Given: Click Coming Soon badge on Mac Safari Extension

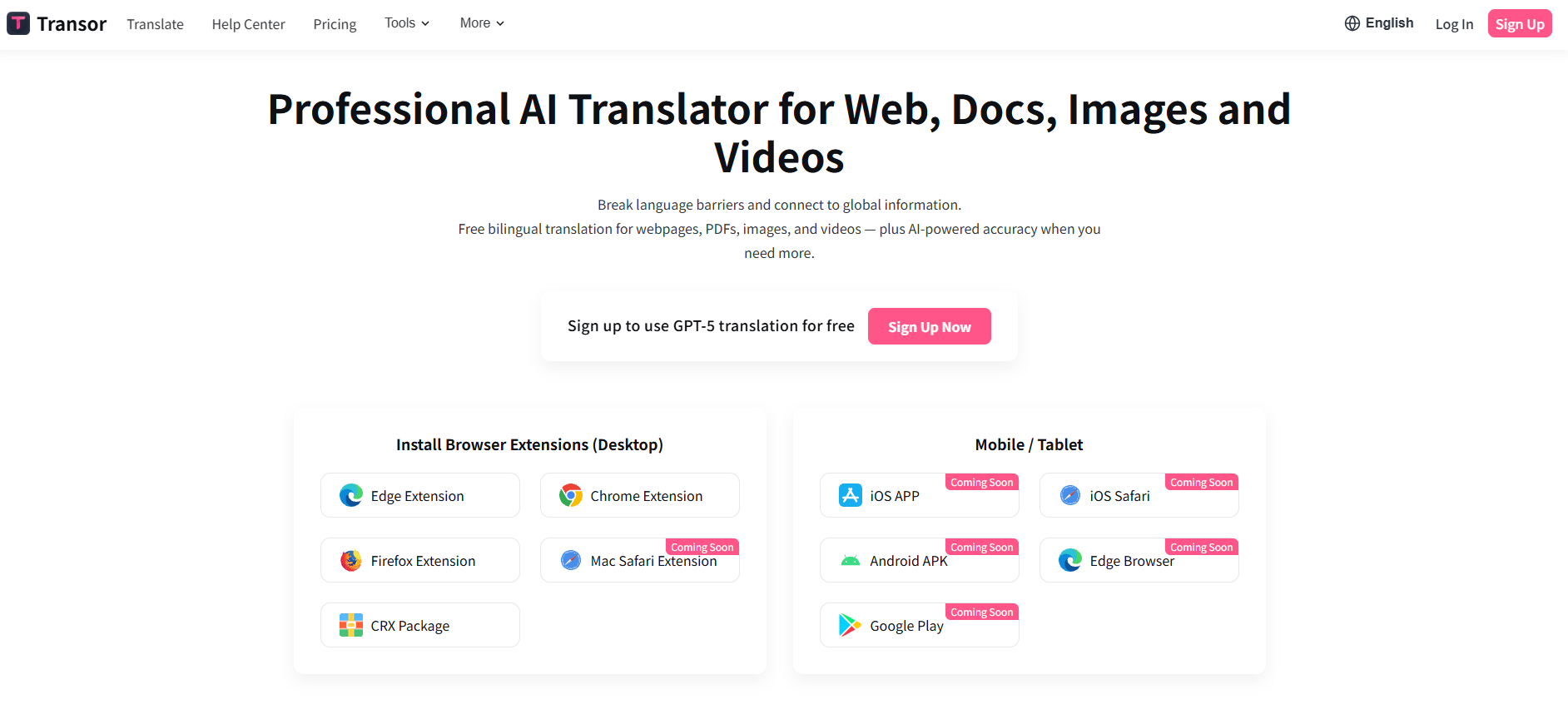Looking at the screenshot, I should click(702, 547).
